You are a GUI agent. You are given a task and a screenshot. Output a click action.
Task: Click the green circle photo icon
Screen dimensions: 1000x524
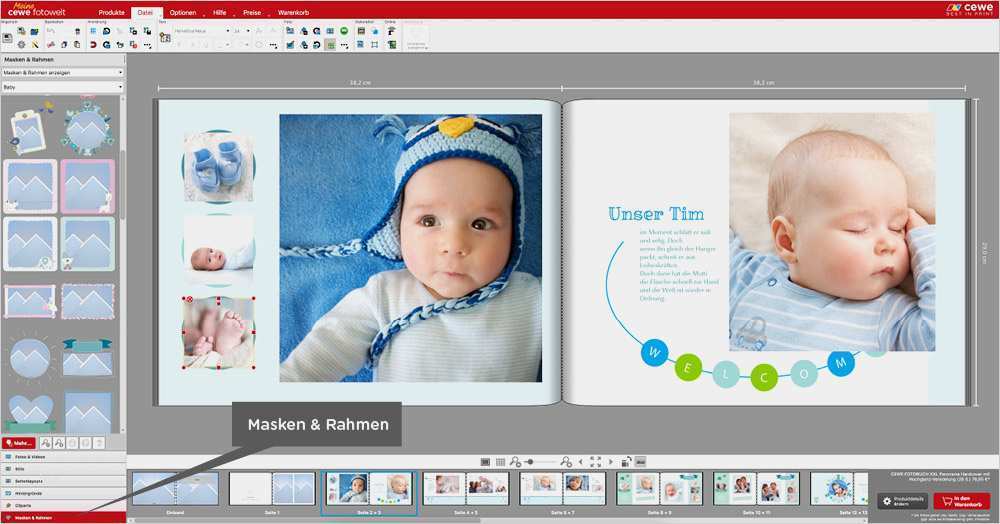click(x=344, y=31)
